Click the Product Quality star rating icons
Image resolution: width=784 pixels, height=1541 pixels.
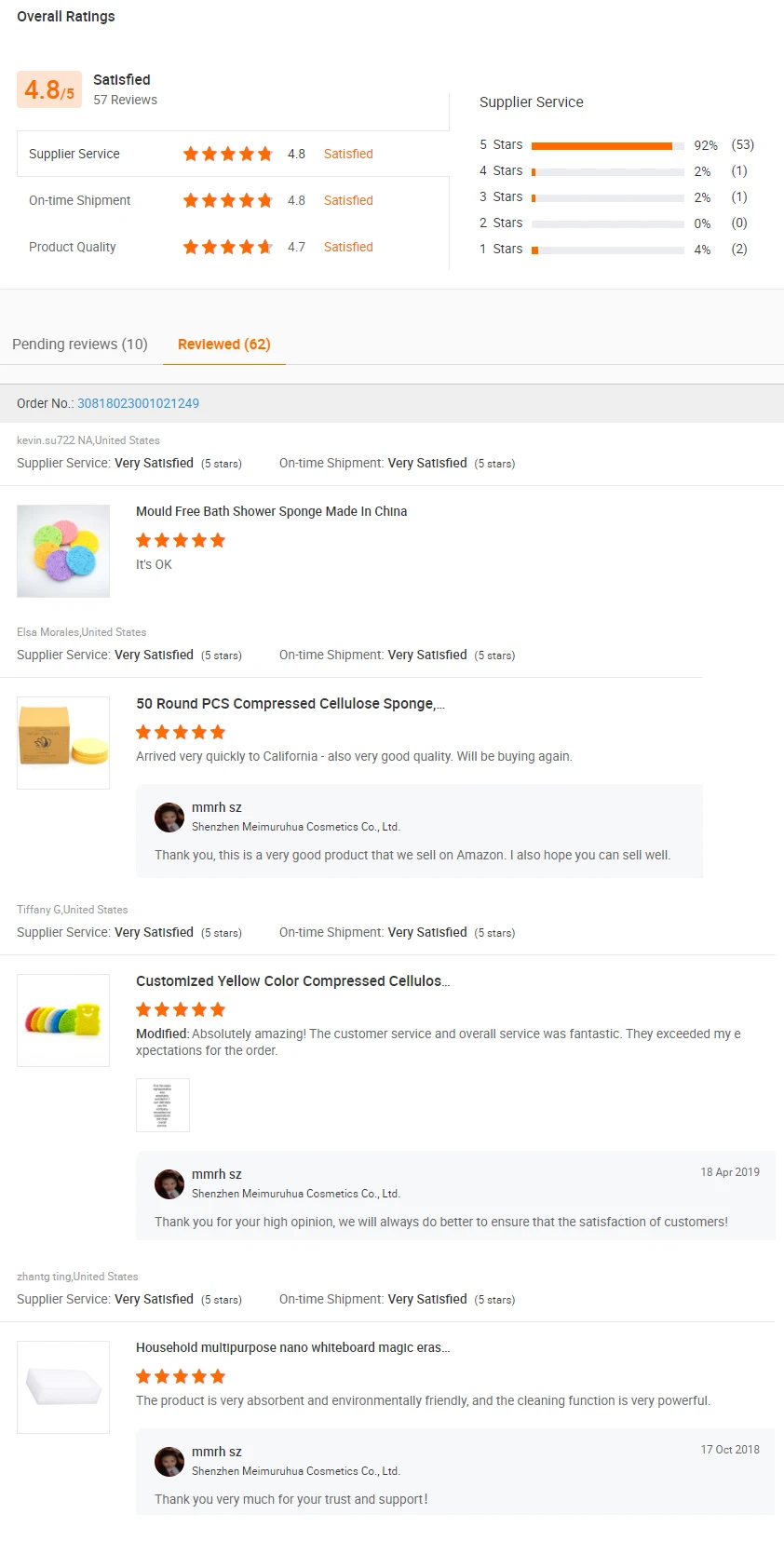point(228,247)
